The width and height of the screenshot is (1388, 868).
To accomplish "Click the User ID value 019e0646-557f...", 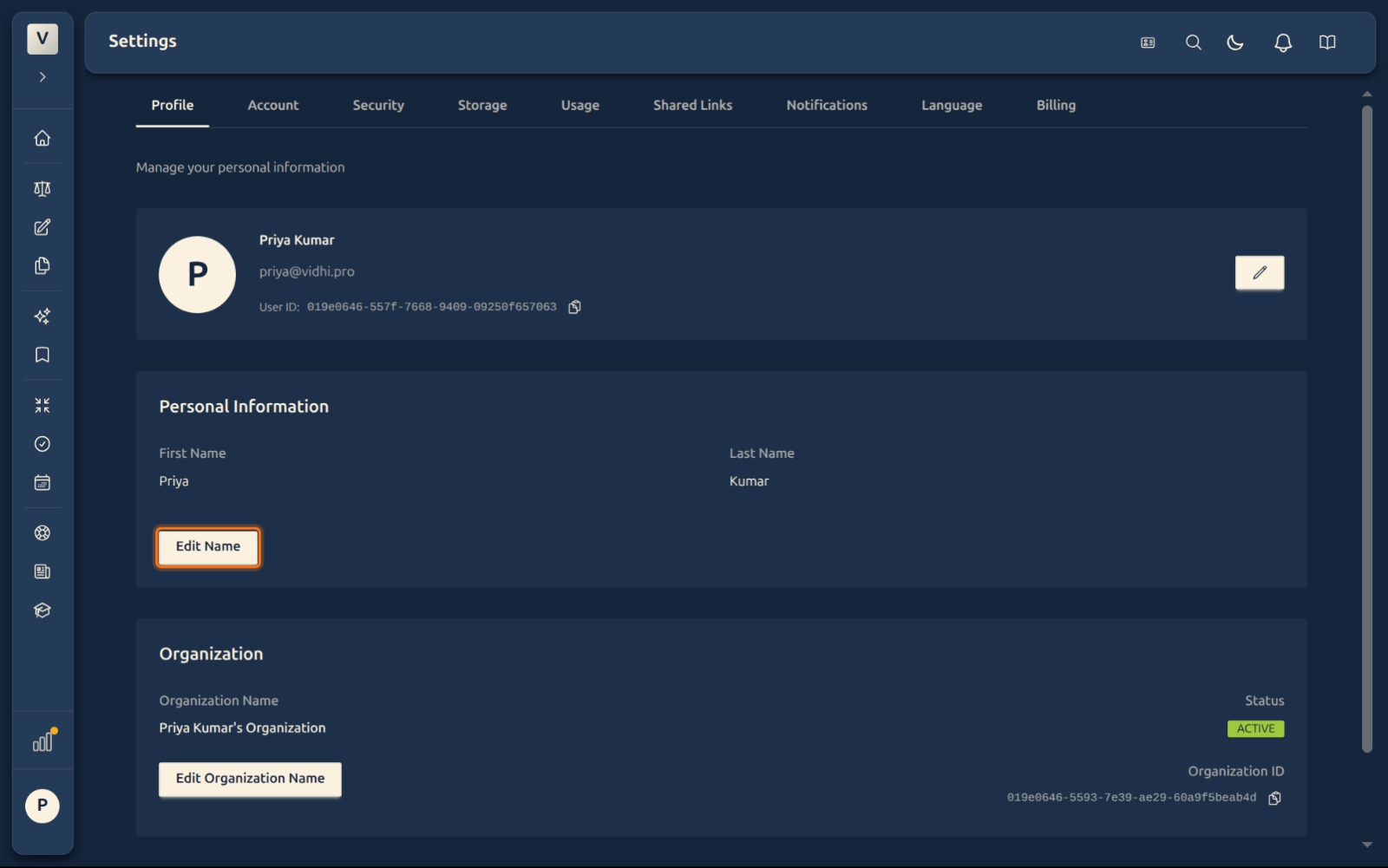I will 431,307.
